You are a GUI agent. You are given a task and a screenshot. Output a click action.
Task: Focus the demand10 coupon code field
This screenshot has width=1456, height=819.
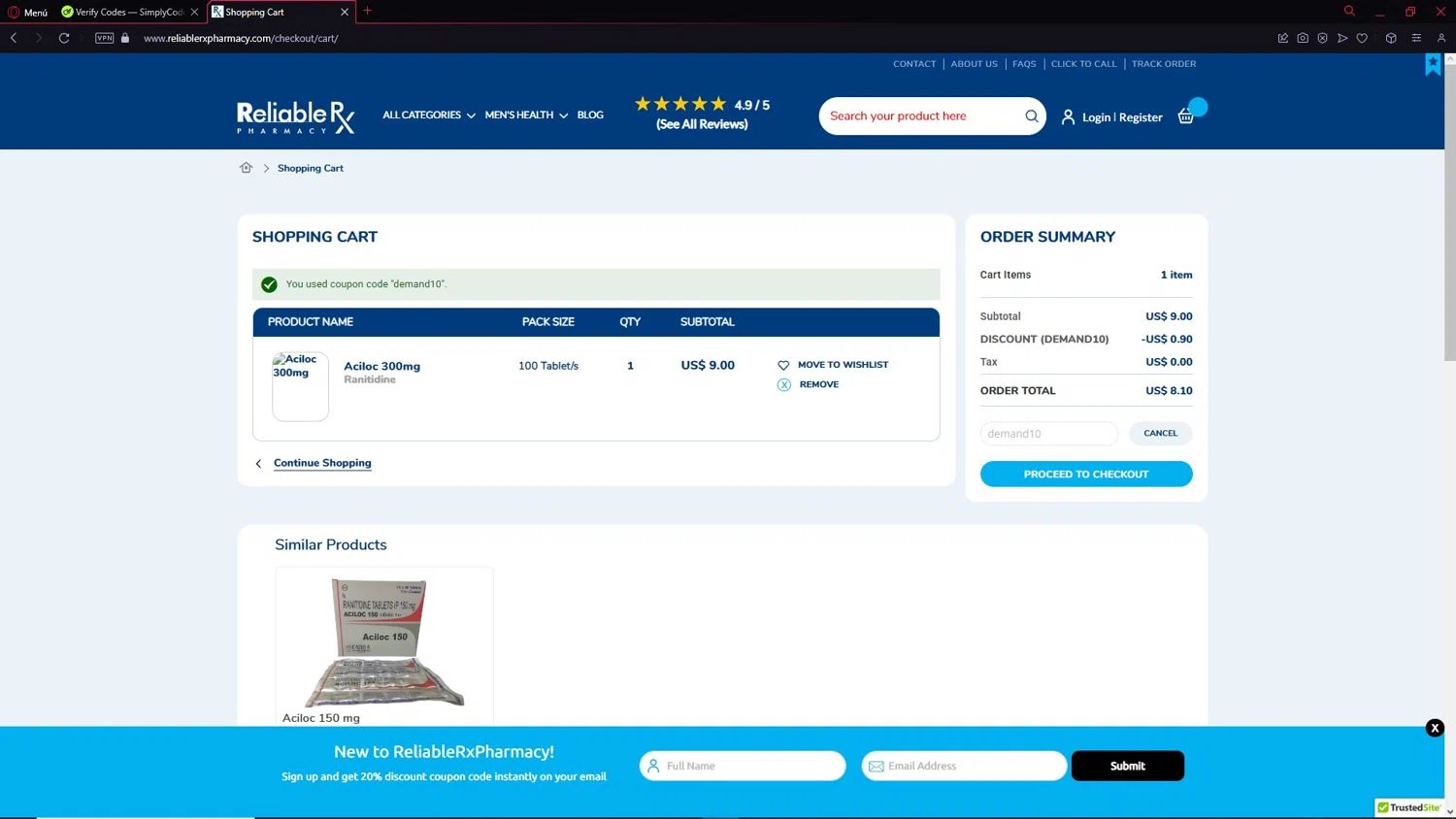(1049, 434)
